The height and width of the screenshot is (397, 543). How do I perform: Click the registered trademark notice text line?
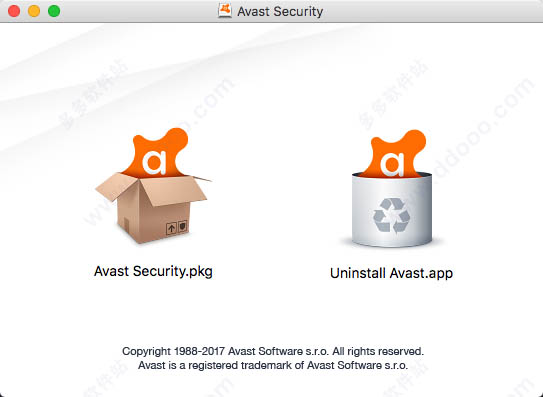pos(273,365)
